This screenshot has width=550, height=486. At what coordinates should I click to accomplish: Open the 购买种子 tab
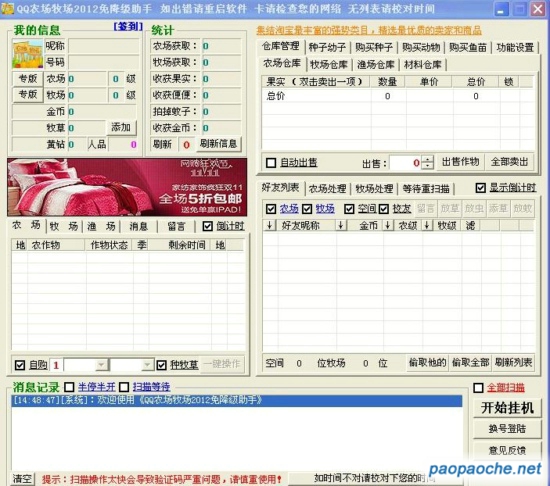click(x=374, y=47)
